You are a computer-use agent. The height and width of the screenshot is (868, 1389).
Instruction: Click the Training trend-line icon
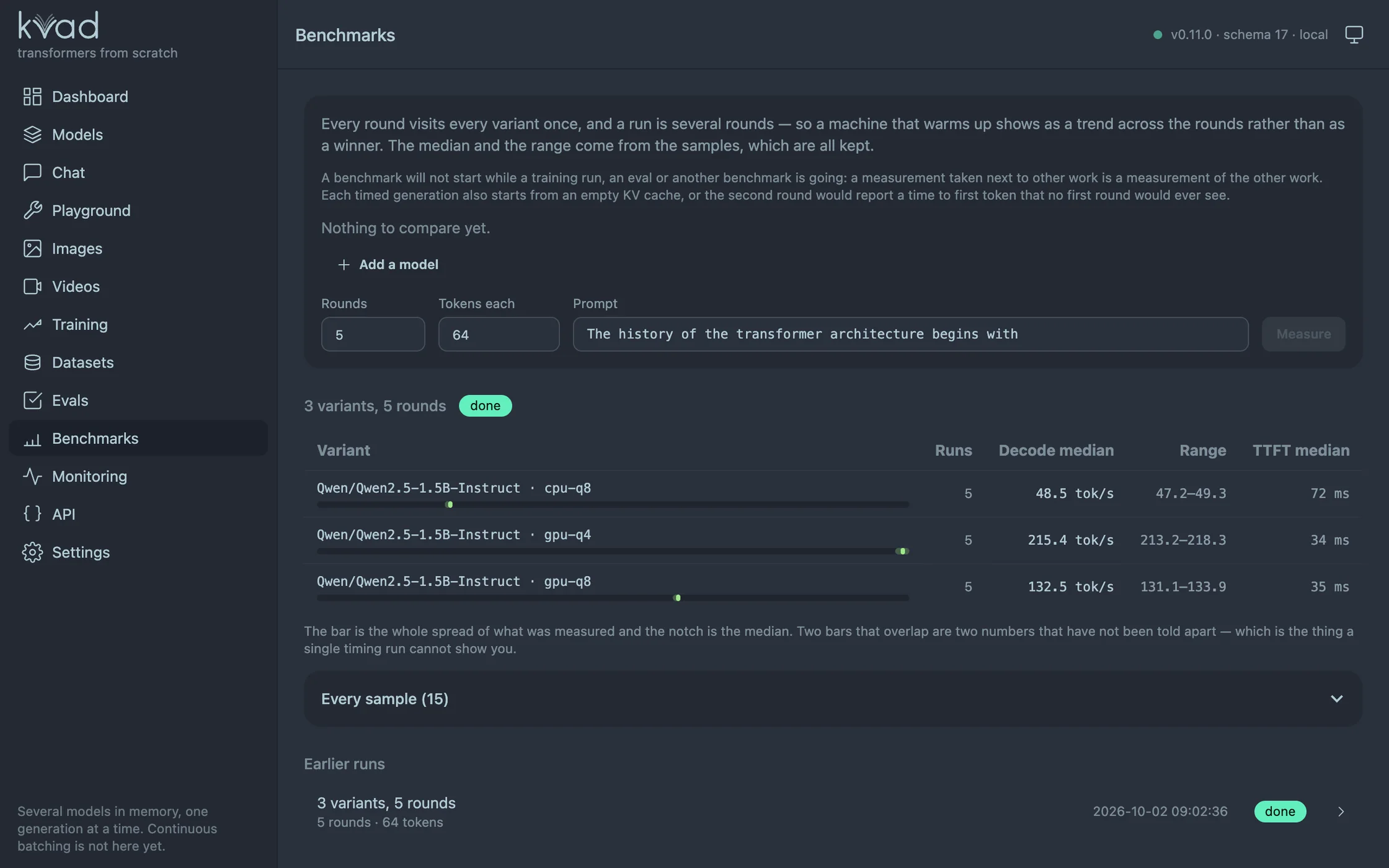32,324
